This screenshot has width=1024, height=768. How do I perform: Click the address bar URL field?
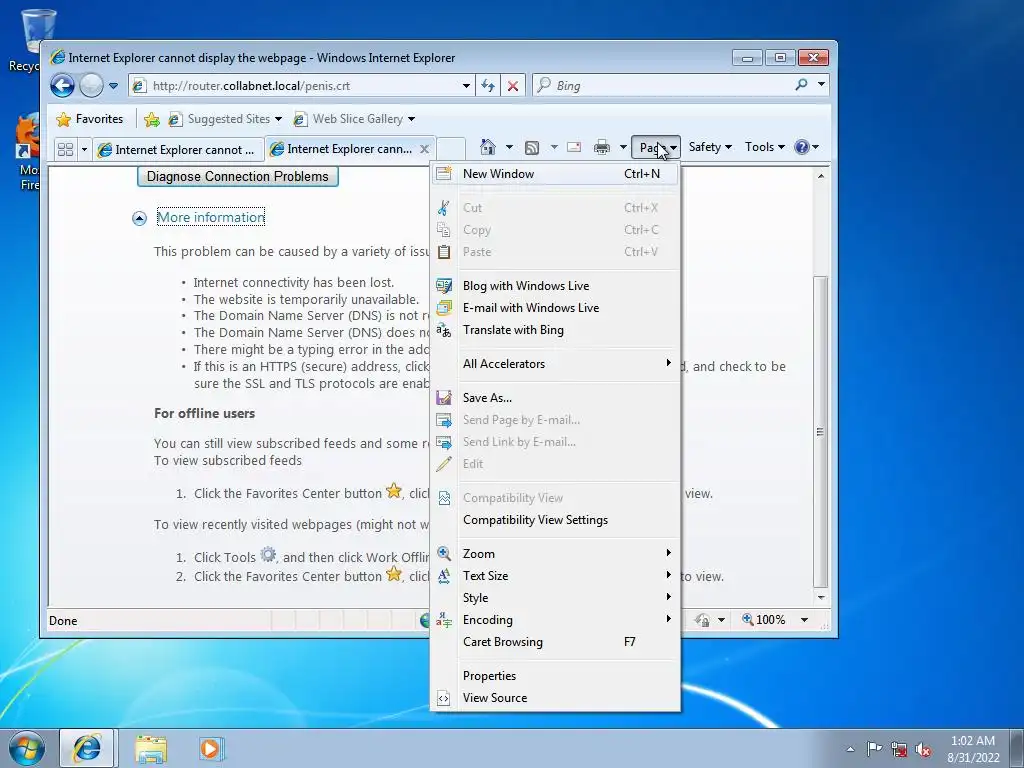coord(294,86)
